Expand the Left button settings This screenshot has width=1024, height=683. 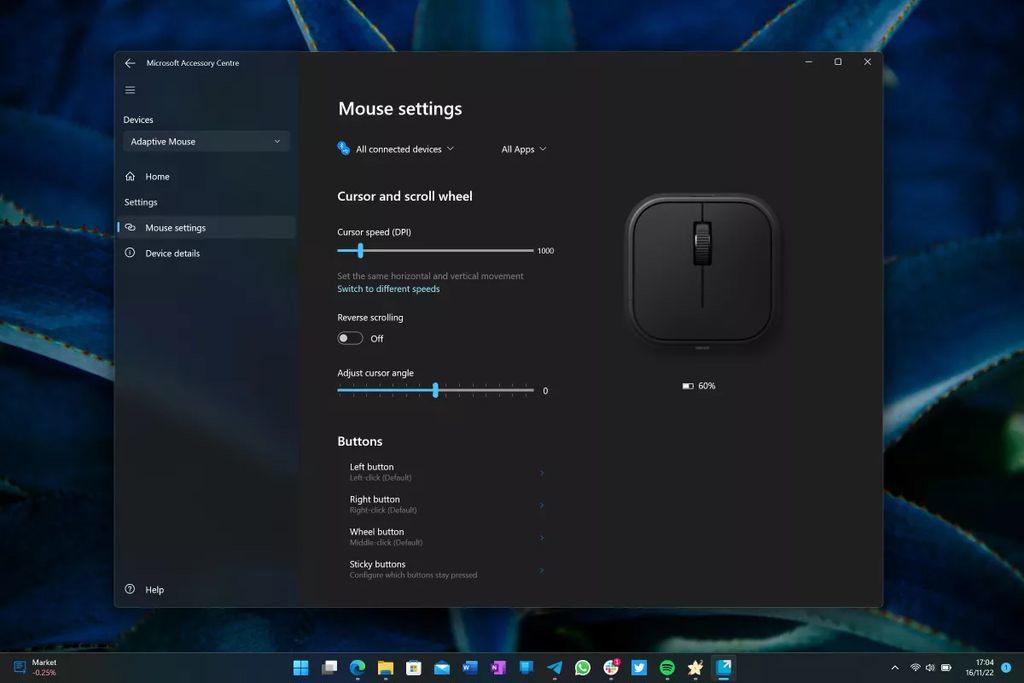click(445, 472)
